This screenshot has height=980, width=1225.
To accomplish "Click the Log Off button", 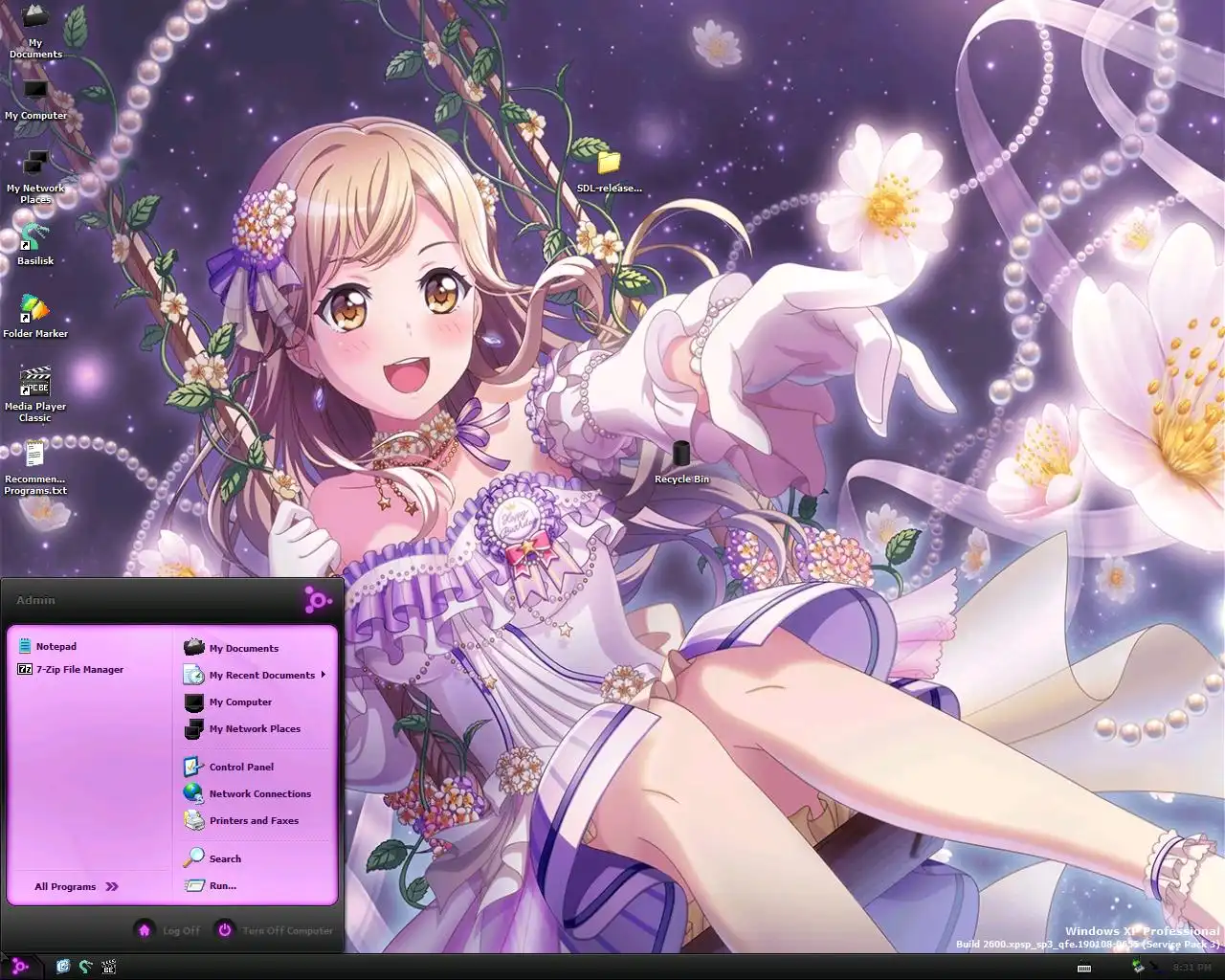I will coord(167,930).
